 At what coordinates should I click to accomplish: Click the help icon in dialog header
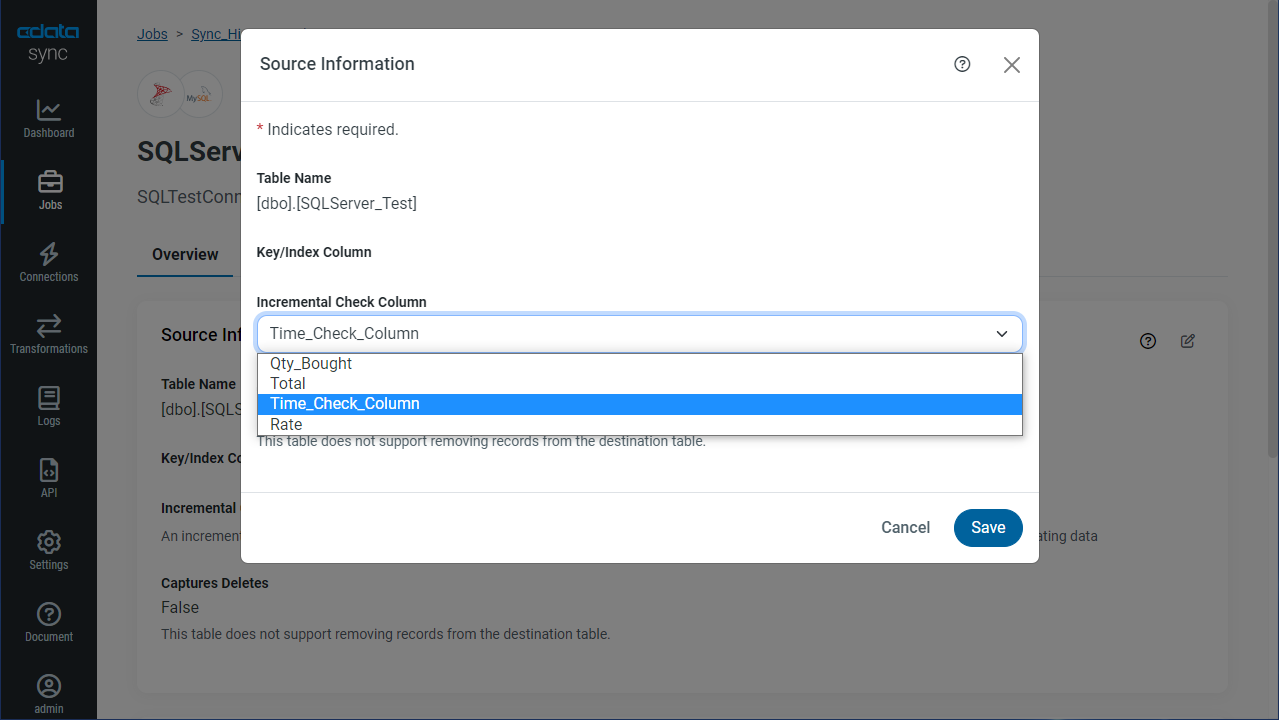[x=962, y=64]
